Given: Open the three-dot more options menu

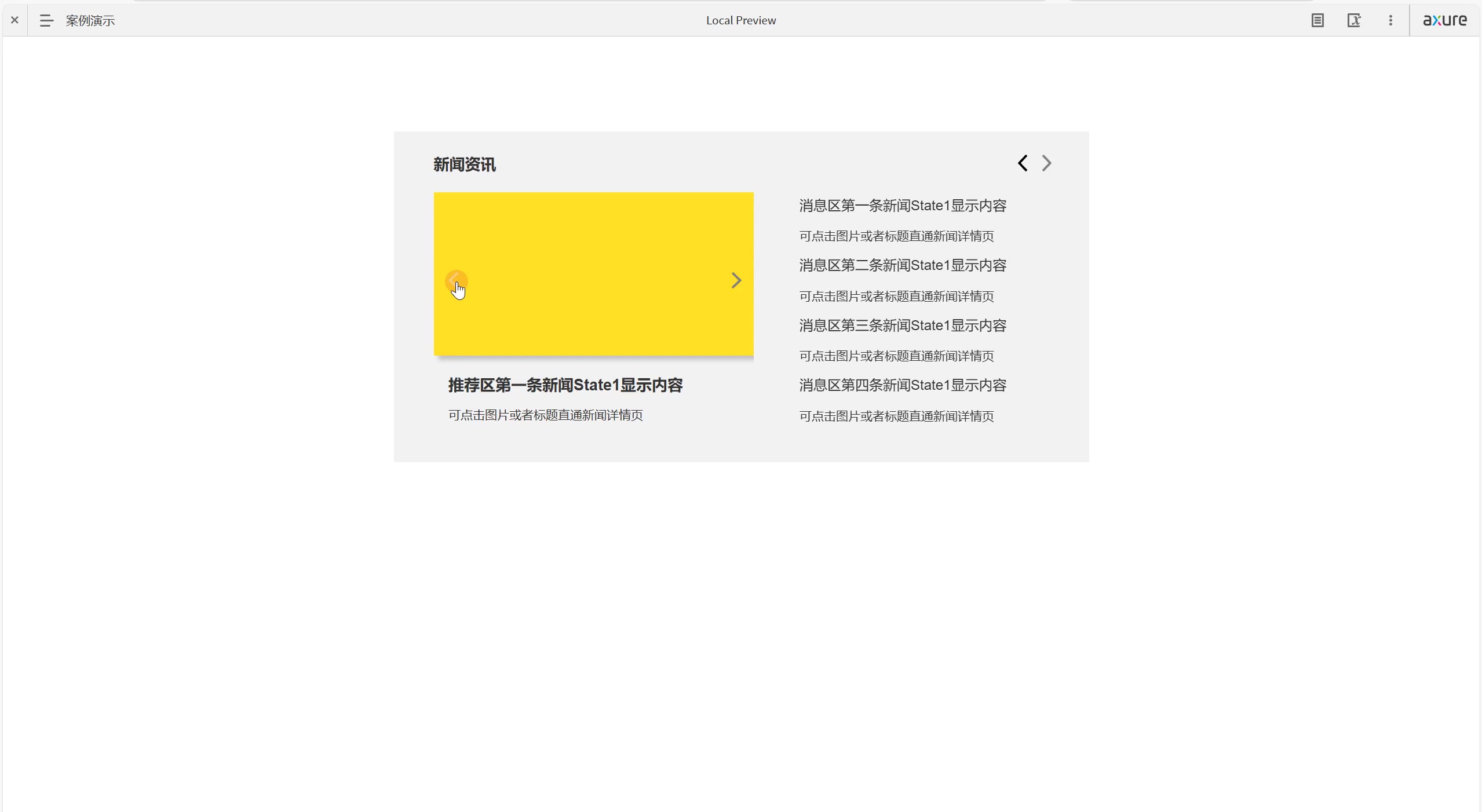Looking at the screenshot, I should pyautogui.click(x=1390, y=21).
